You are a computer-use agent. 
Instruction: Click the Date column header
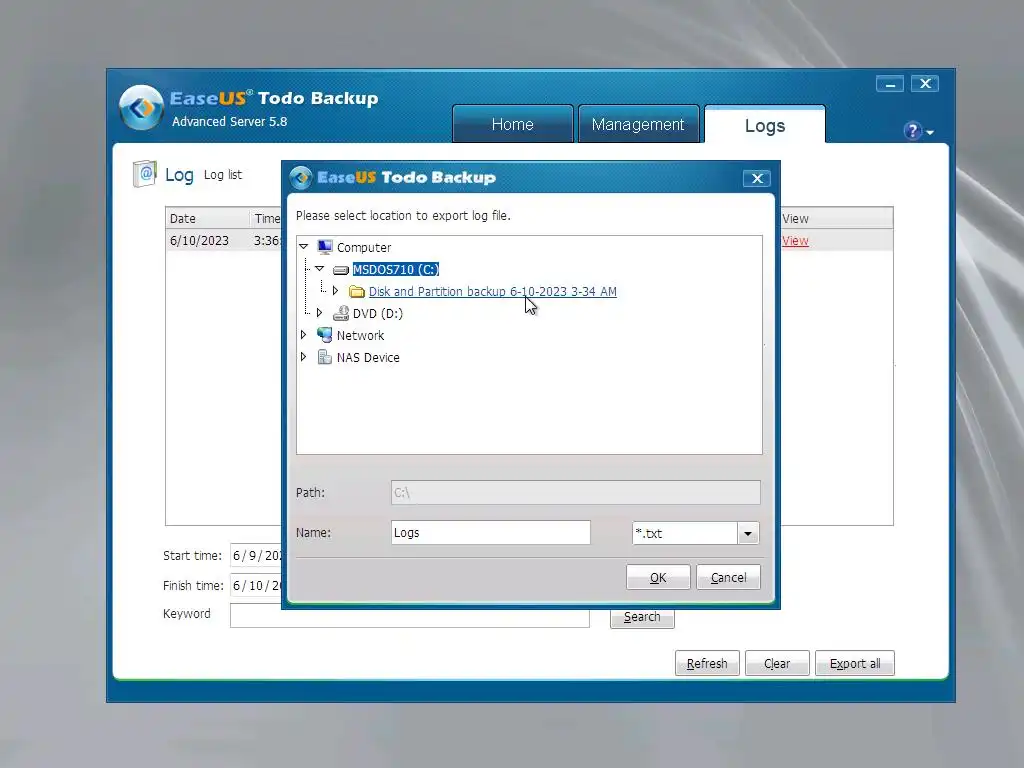(207, 219)
